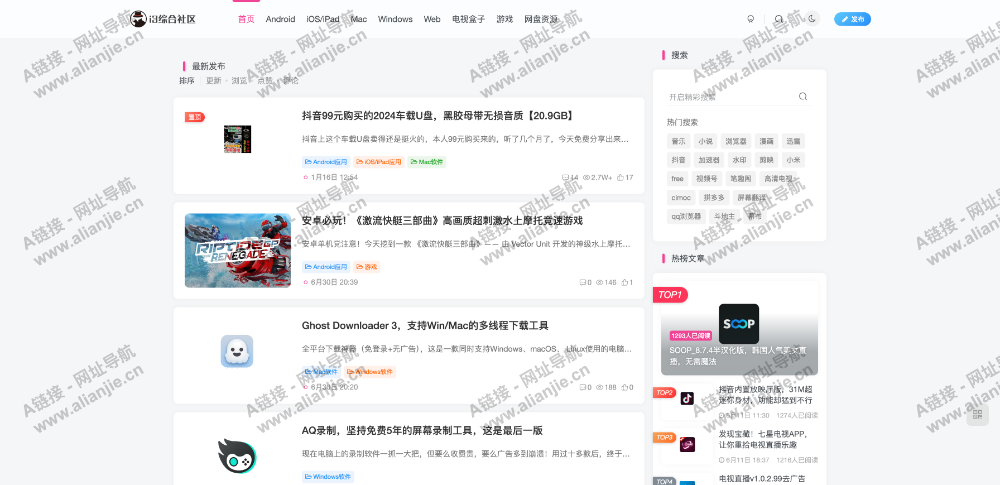Click the 浏览器 hot search tag
The image size is (1000, 485).
tap(735, 141)
